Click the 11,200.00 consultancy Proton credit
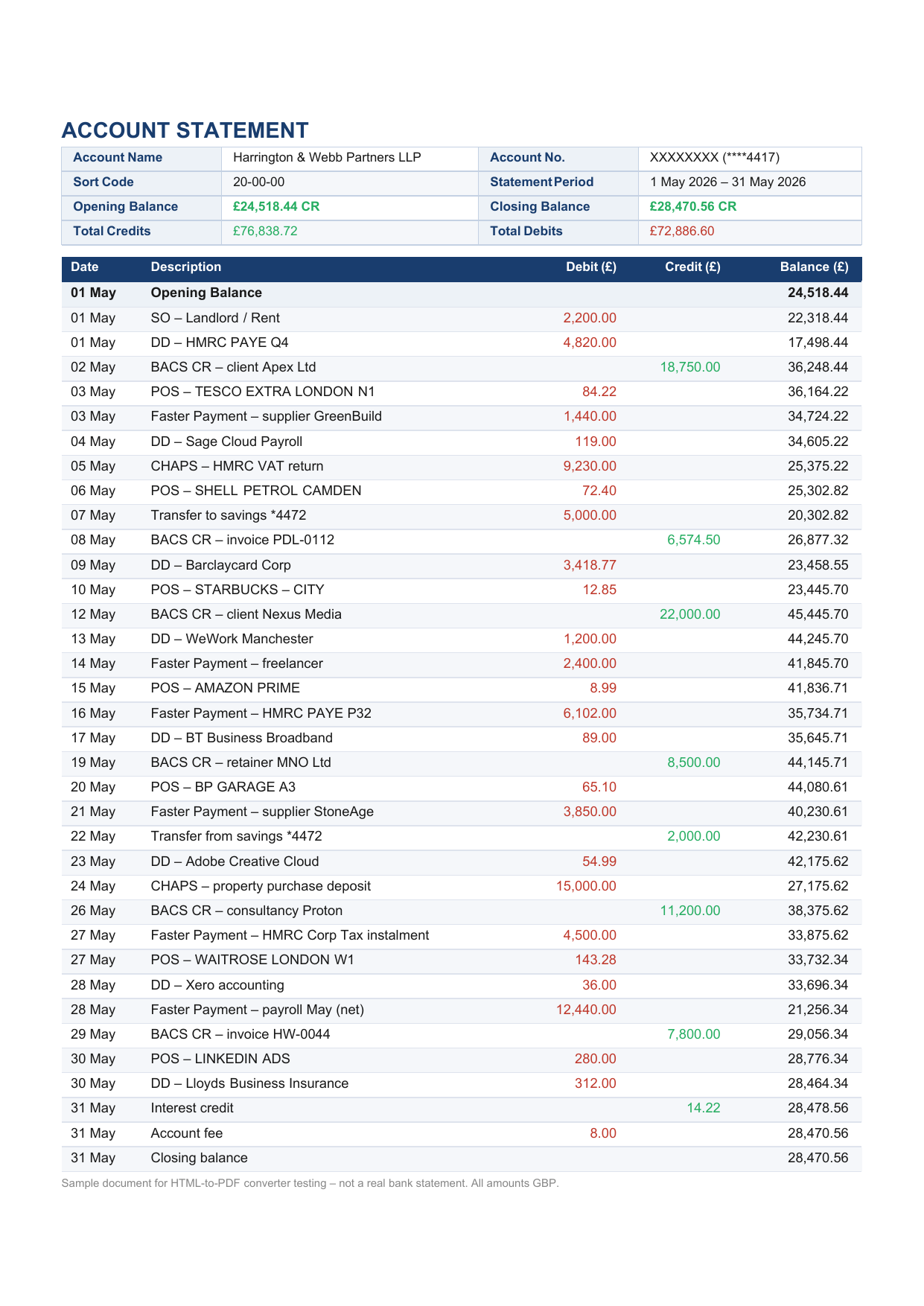 pos(690,911)
